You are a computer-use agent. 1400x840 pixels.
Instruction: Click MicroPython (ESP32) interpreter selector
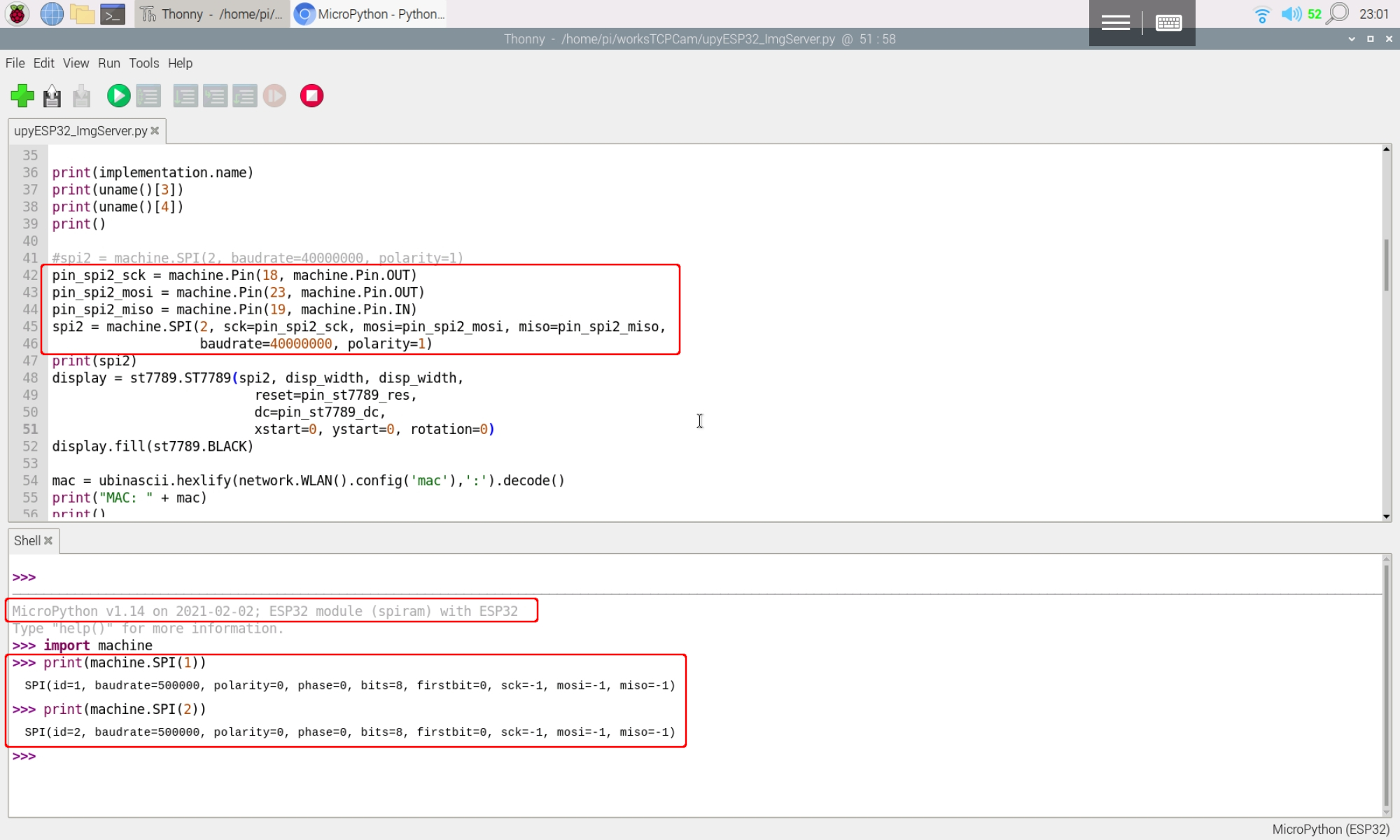tap(1330, 829)
